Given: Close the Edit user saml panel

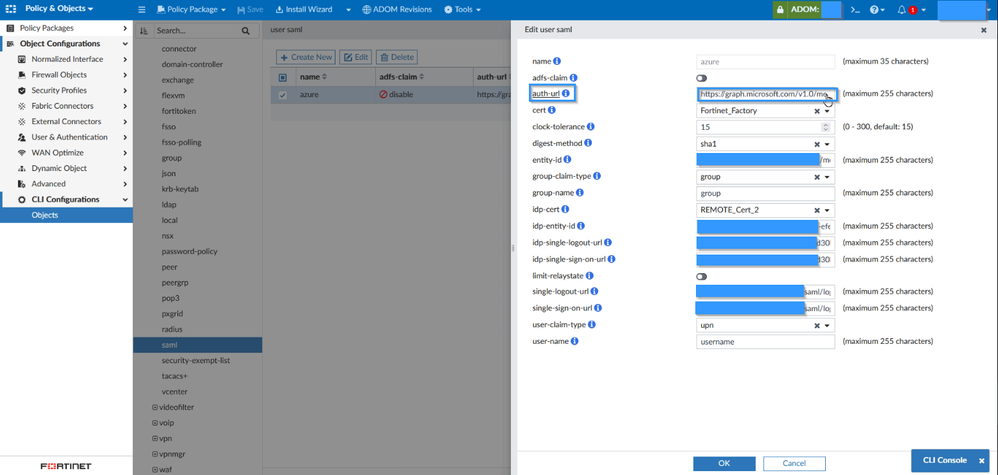Looking at the screenshot, I should (x=984, y=29).
